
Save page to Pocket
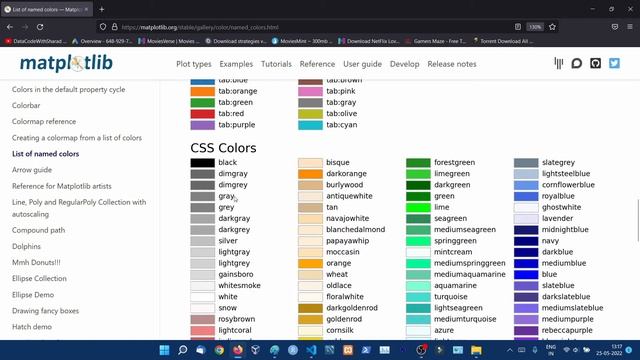coord(615,27)
